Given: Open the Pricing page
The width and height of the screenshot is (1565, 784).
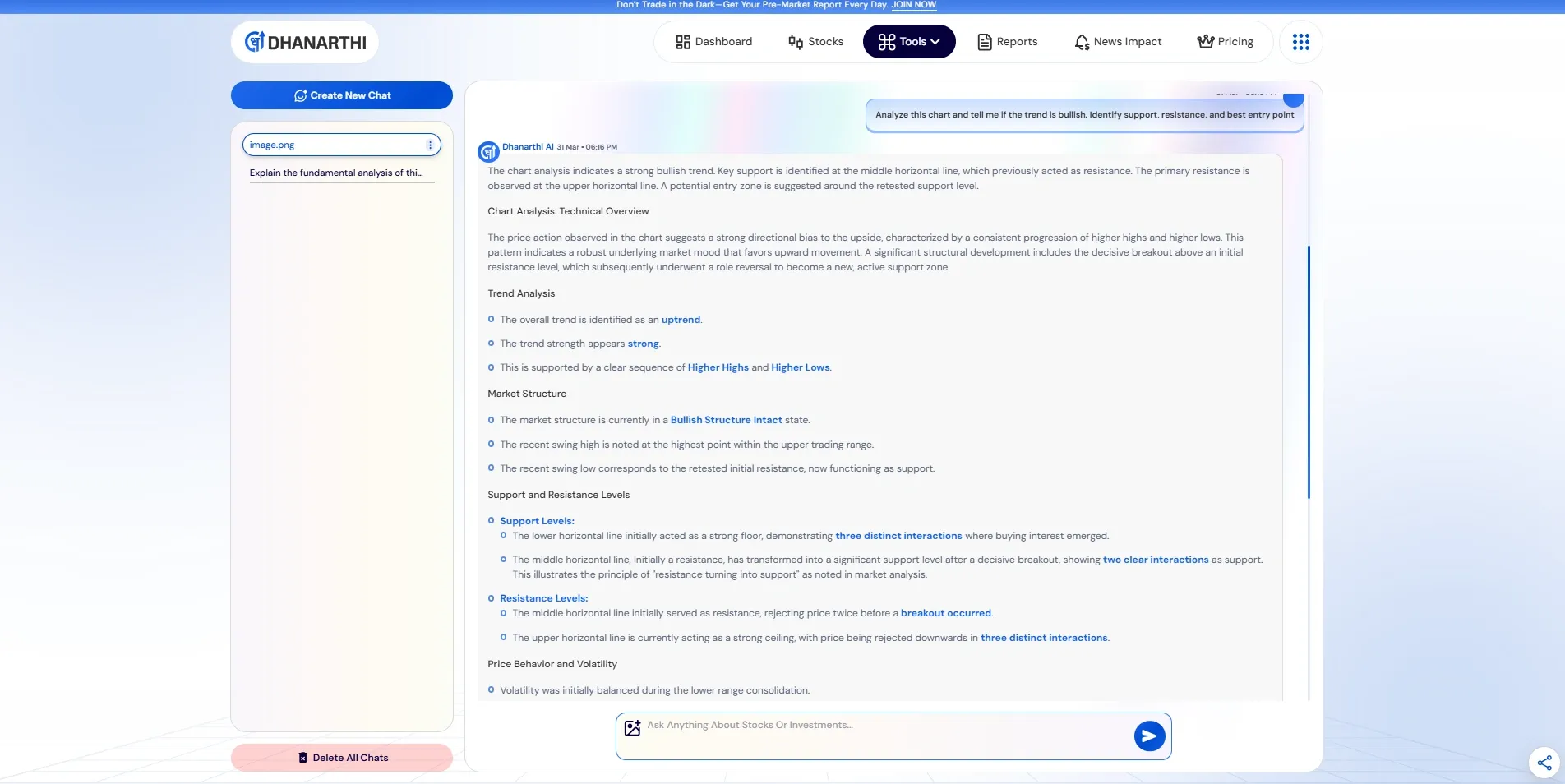Looking at the screenshot, I should (1225, 42).
